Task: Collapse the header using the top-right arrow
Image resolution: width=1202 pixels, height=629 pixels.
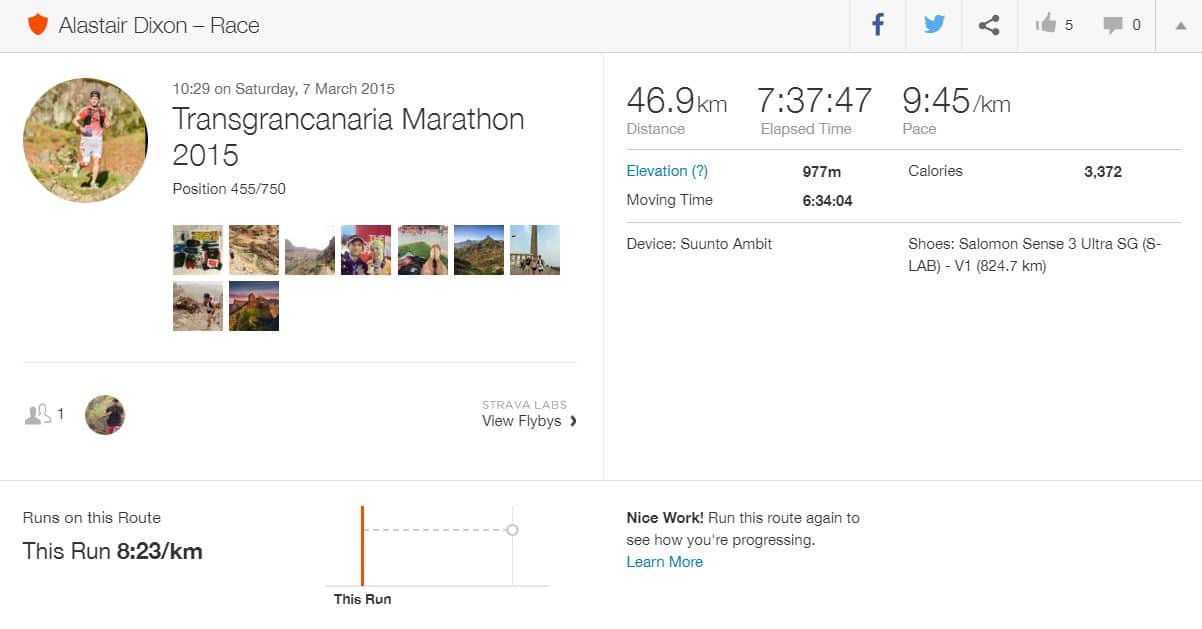Action: coord(1177,25)
